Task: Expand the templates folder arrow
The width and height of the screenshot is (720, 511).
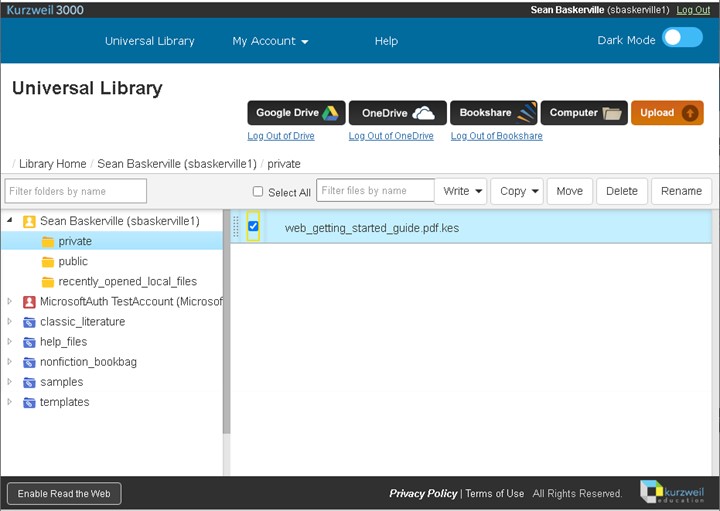Action: click(10, 402)
